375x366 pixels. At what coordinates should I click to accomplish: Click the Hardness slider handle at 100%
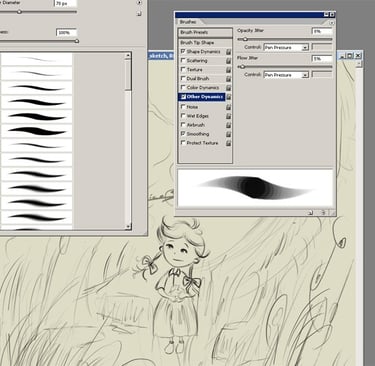point(77,41)
